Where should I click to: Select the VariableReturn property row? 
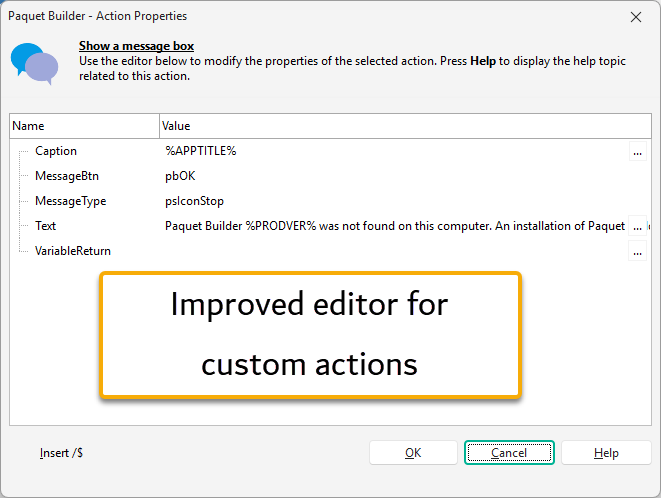[x=330, y=251]
